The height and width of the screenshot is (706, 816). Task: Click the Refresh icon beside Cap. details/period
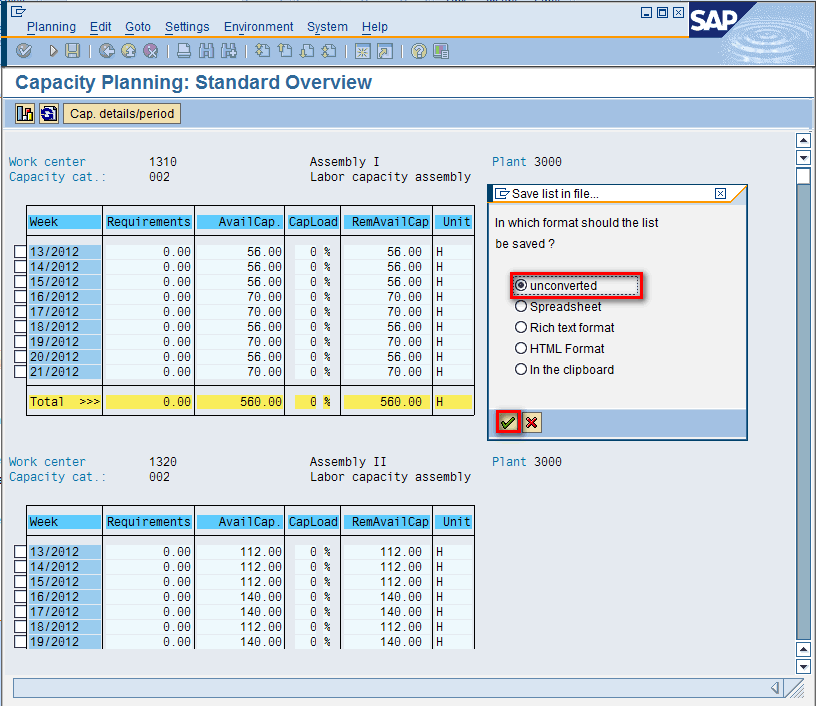48,114
